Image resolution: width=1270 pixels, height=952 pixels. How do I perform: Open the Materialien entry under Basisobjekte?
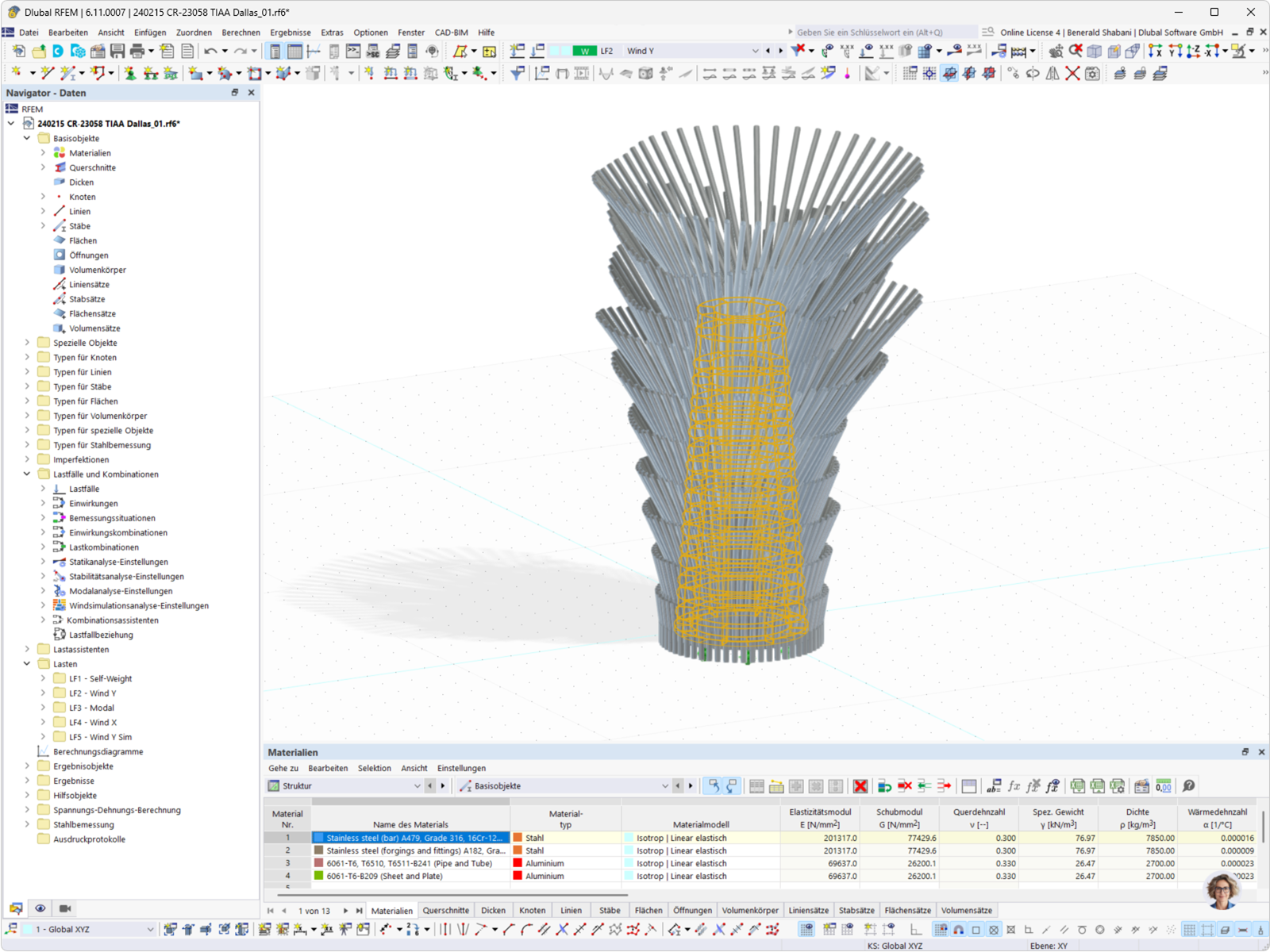90,152
